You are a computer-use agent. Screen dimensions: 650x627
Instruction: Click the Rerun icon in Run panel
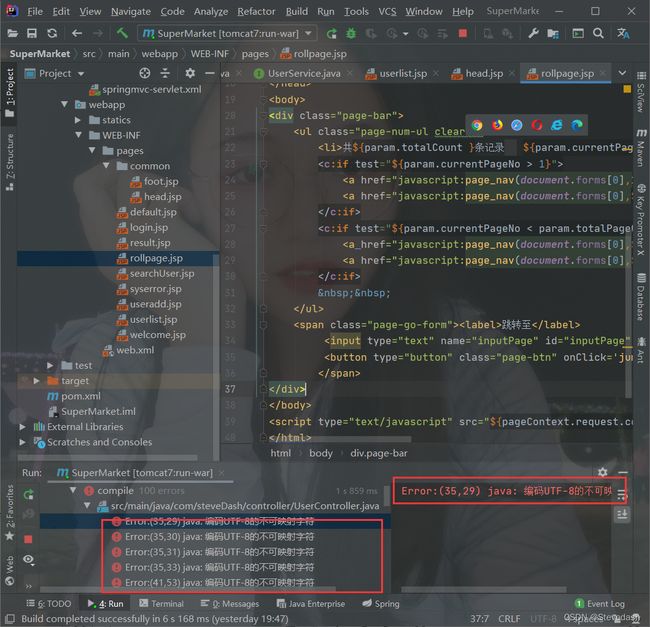coord(28,494)
